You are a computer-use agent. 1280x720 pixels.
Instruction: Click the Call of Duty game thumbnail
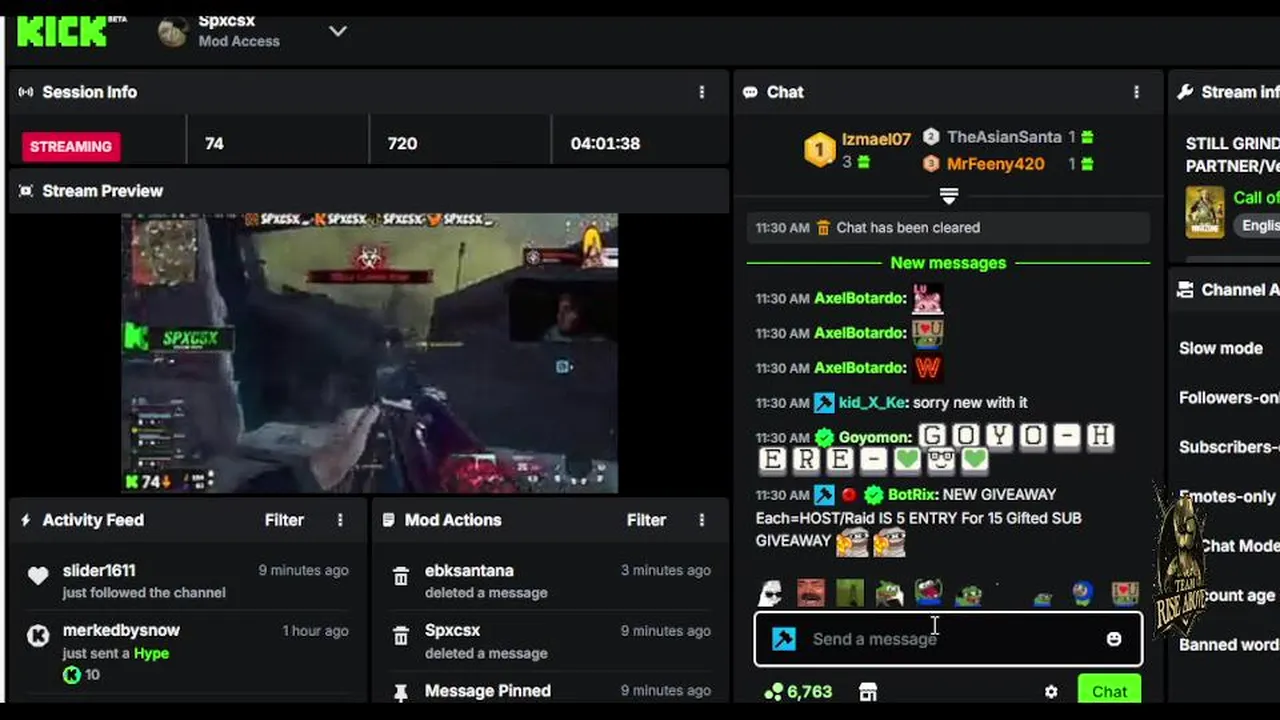pyautogui.click(x=1205, y=211)
